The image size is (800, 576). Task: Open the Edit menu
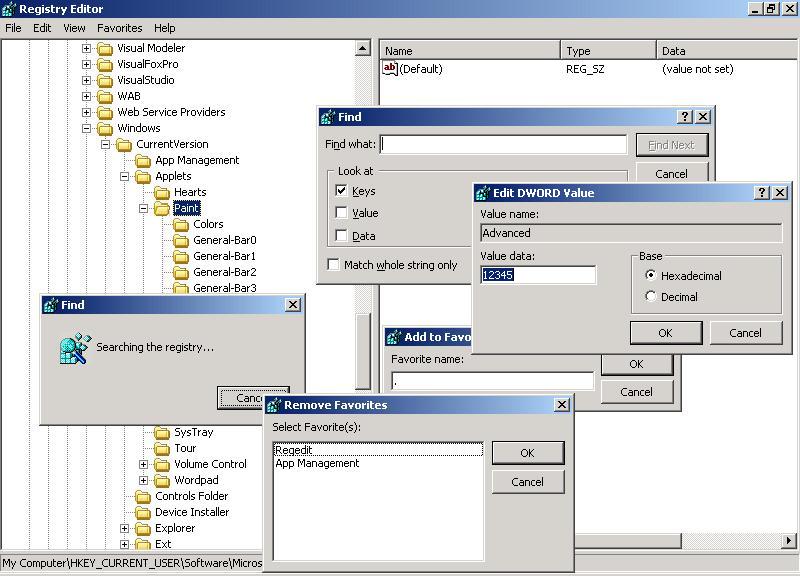click(42, 28)
